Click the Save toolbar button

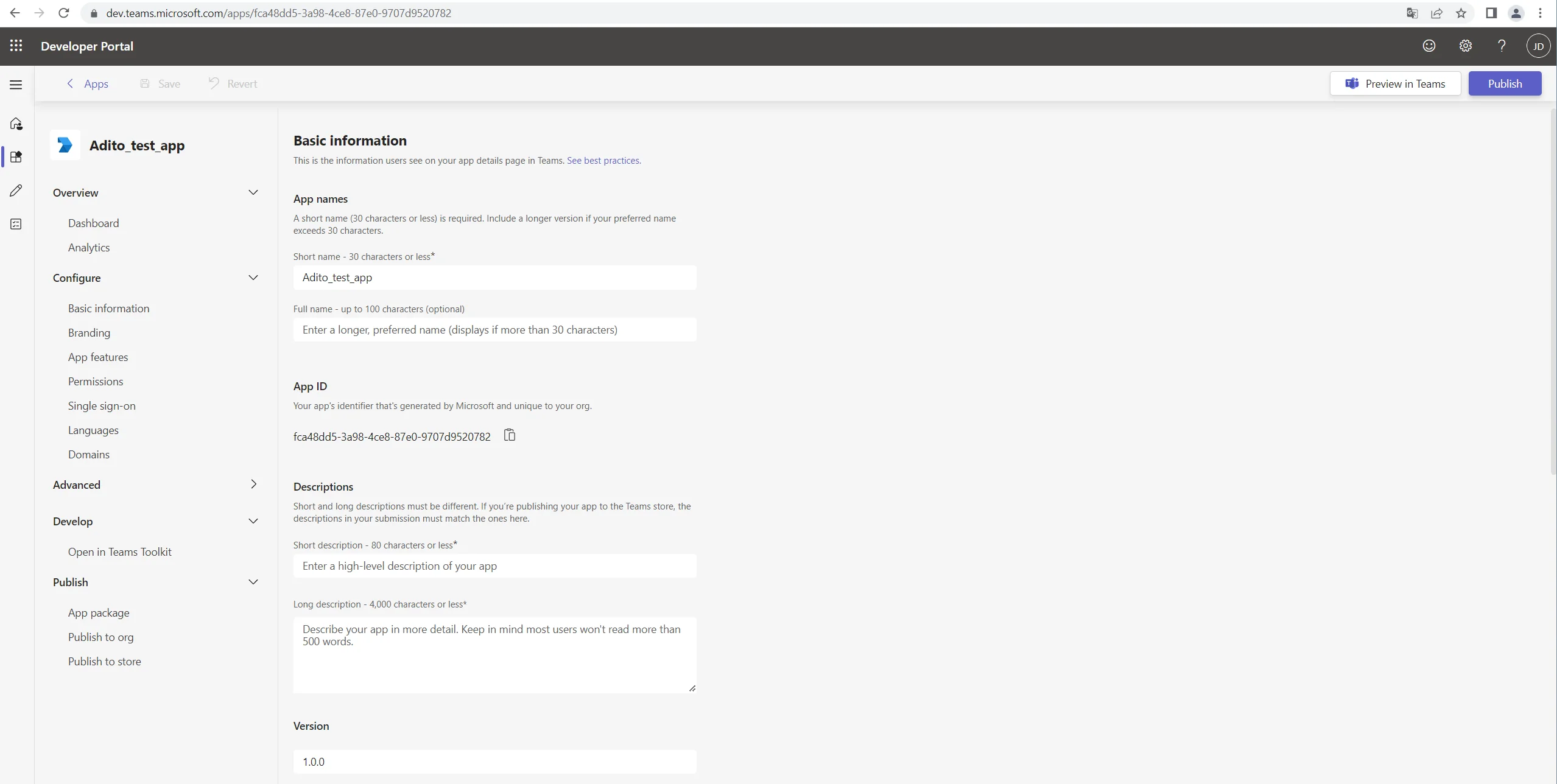tap(160, 83)
